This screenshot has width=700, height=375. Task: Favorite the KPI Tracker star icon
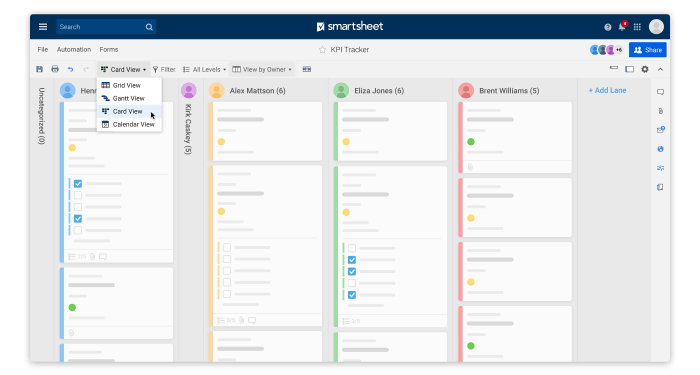(322, 50)
